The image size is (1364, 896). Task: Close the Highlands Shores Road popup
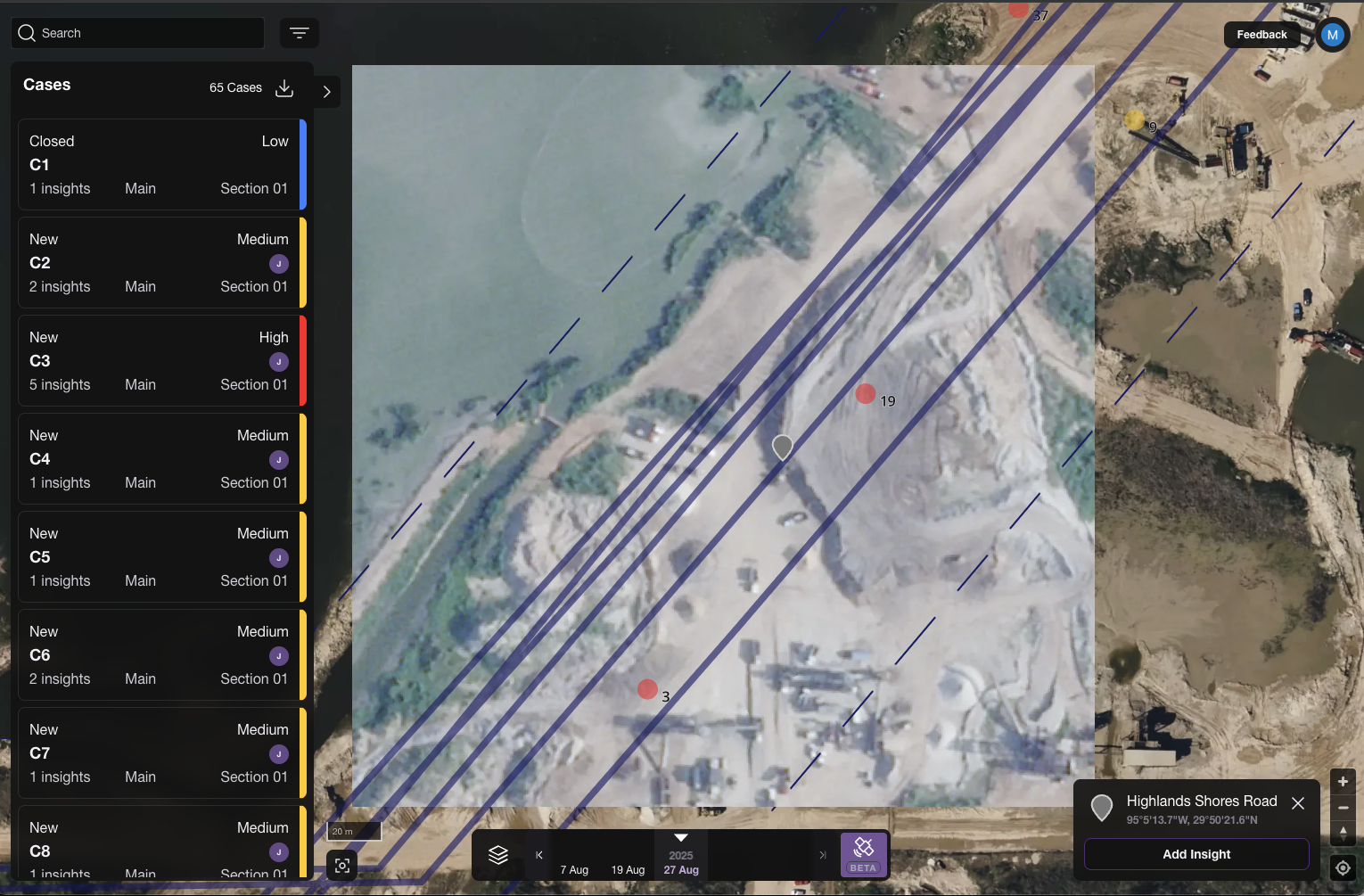tap(1298, 803)
